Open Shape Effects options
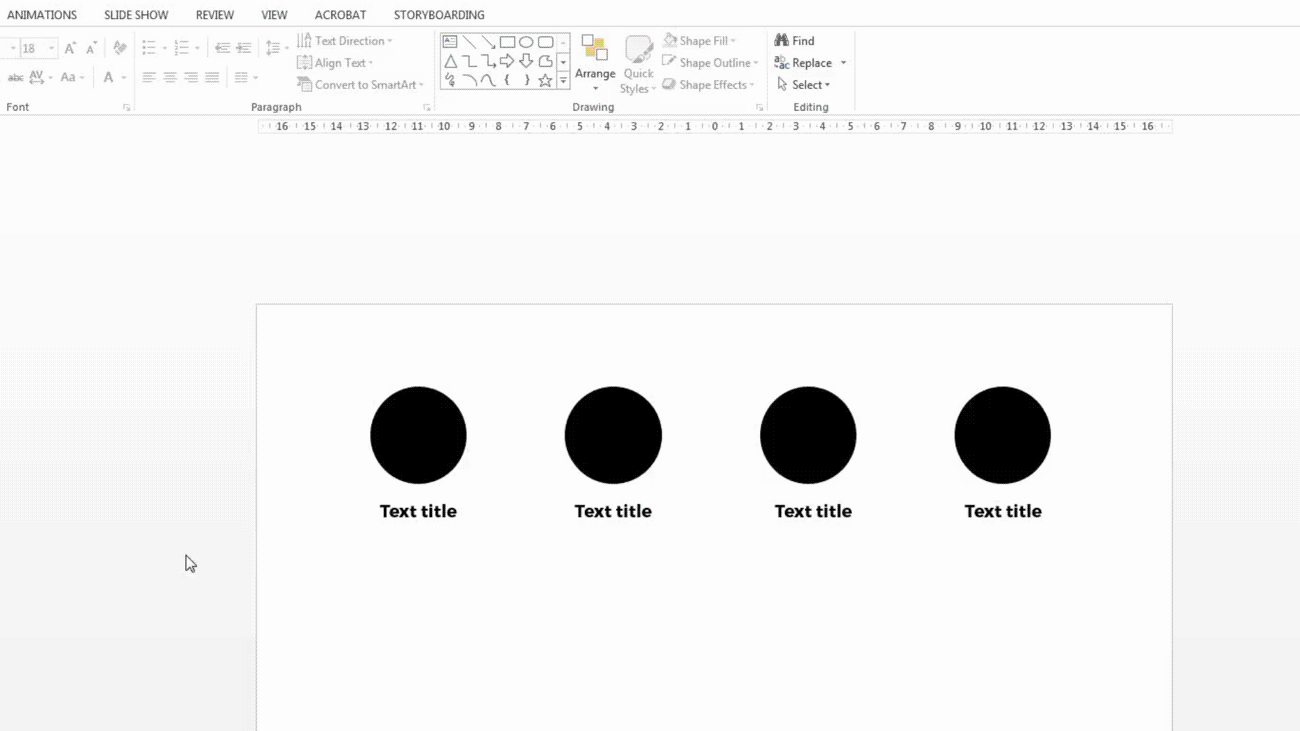Screen dimensions: 1300x731 708,85
